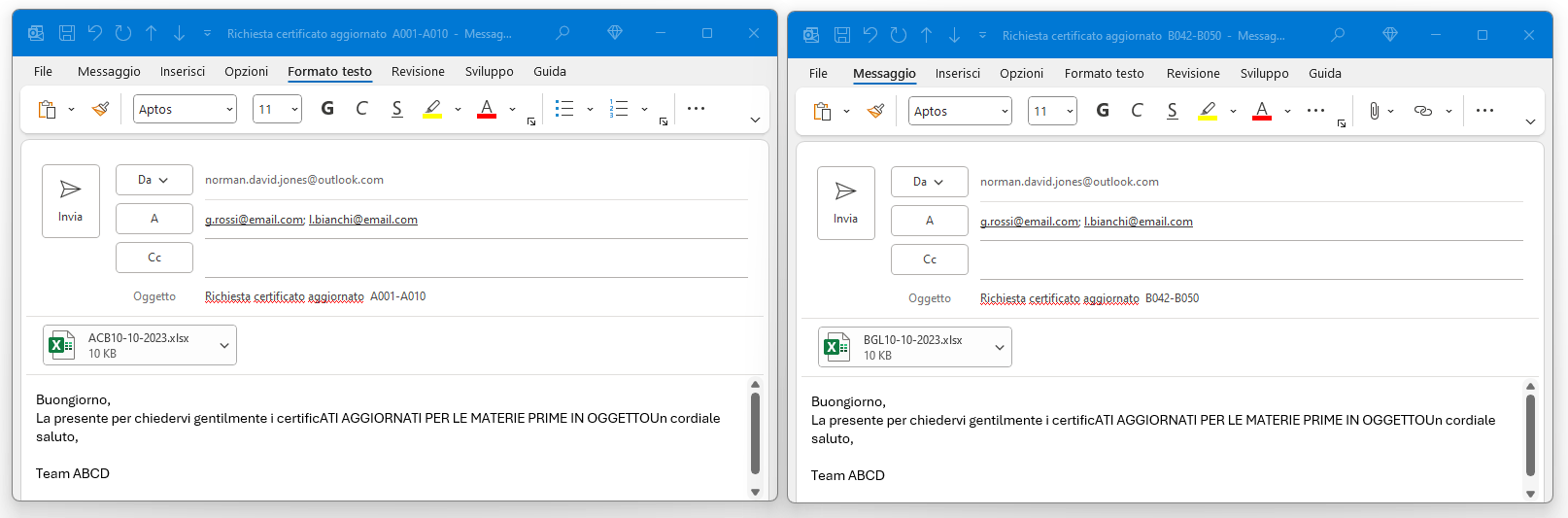1568x518 pixels.
Task: Open highlight color arrow in B042-B050 window
Action: pos(1233,112)
